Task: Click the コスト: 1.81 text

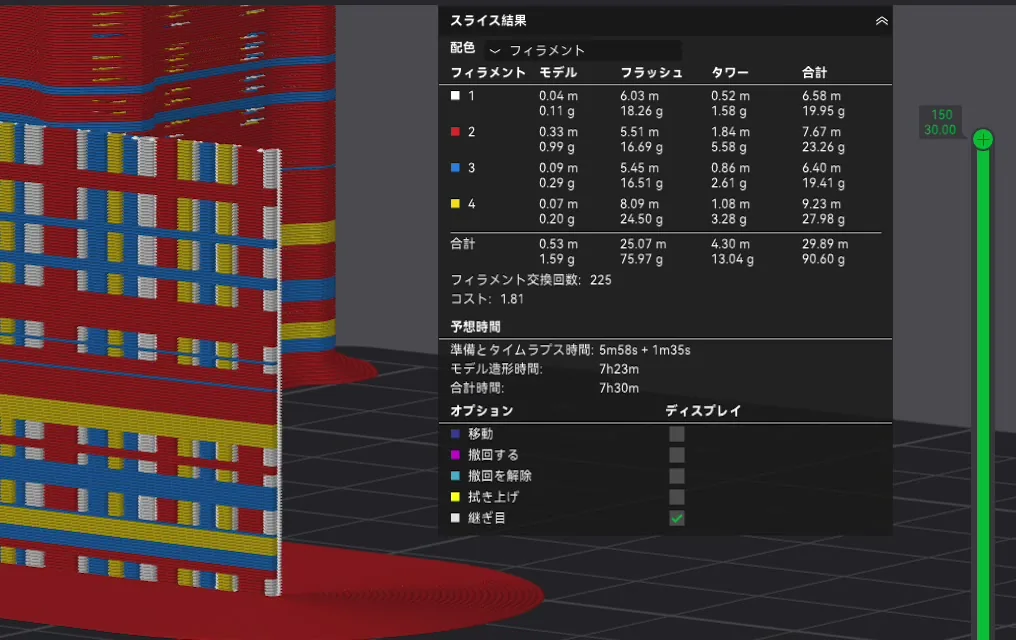Action: coord(487,299)
